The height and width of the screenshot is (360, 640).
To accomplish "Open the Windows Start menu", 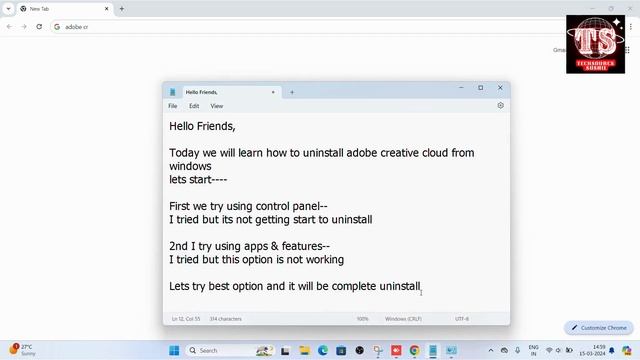I will click(x=174, y=350).
